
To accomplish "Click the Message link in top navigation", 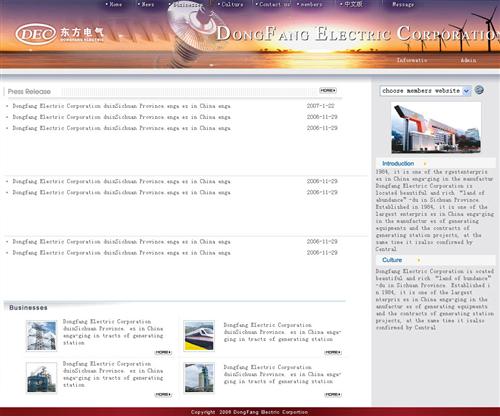I will pos(403,4).
